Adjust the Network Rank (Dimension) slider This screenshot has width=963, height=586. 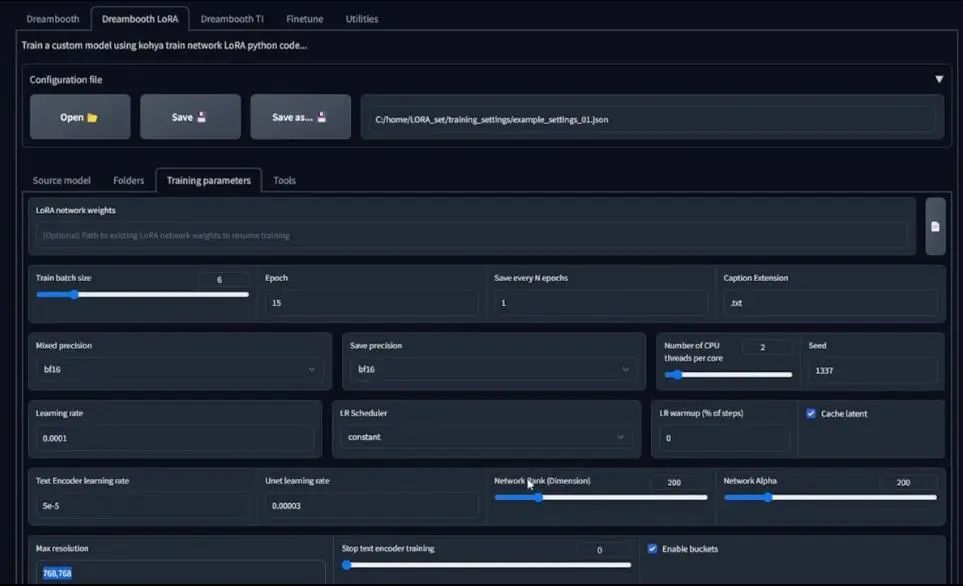pos(601,498)
